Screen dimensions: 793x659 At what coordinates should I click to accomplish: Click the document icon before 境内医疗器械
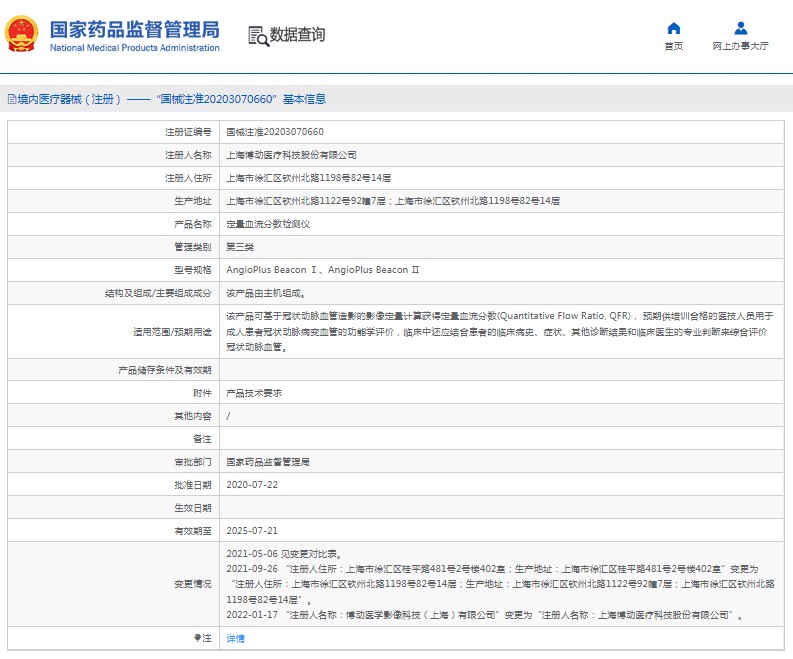coord(12,99)
